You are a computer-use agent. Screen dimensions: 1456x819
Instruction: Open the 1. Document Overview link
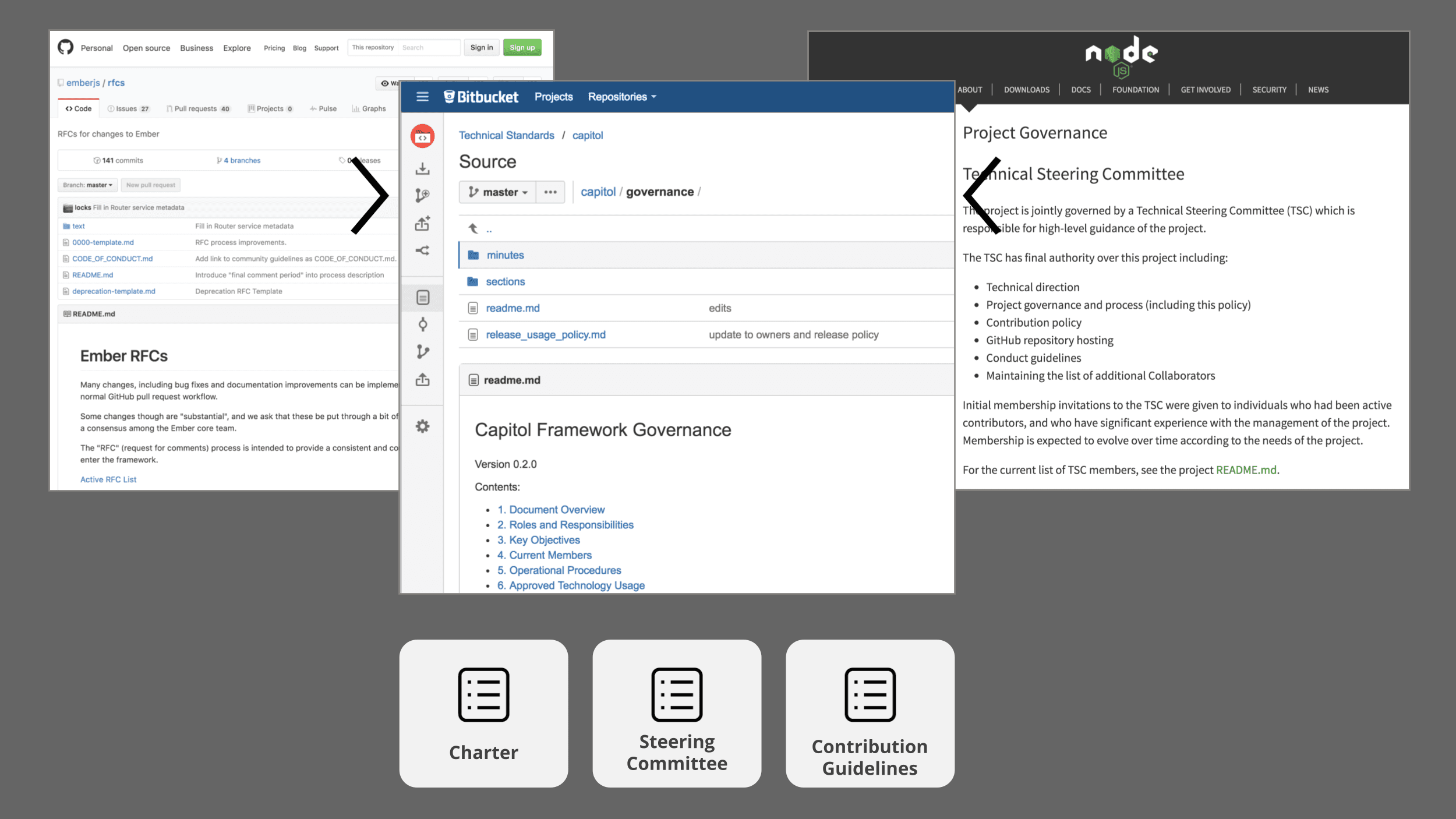pos(551,510)
